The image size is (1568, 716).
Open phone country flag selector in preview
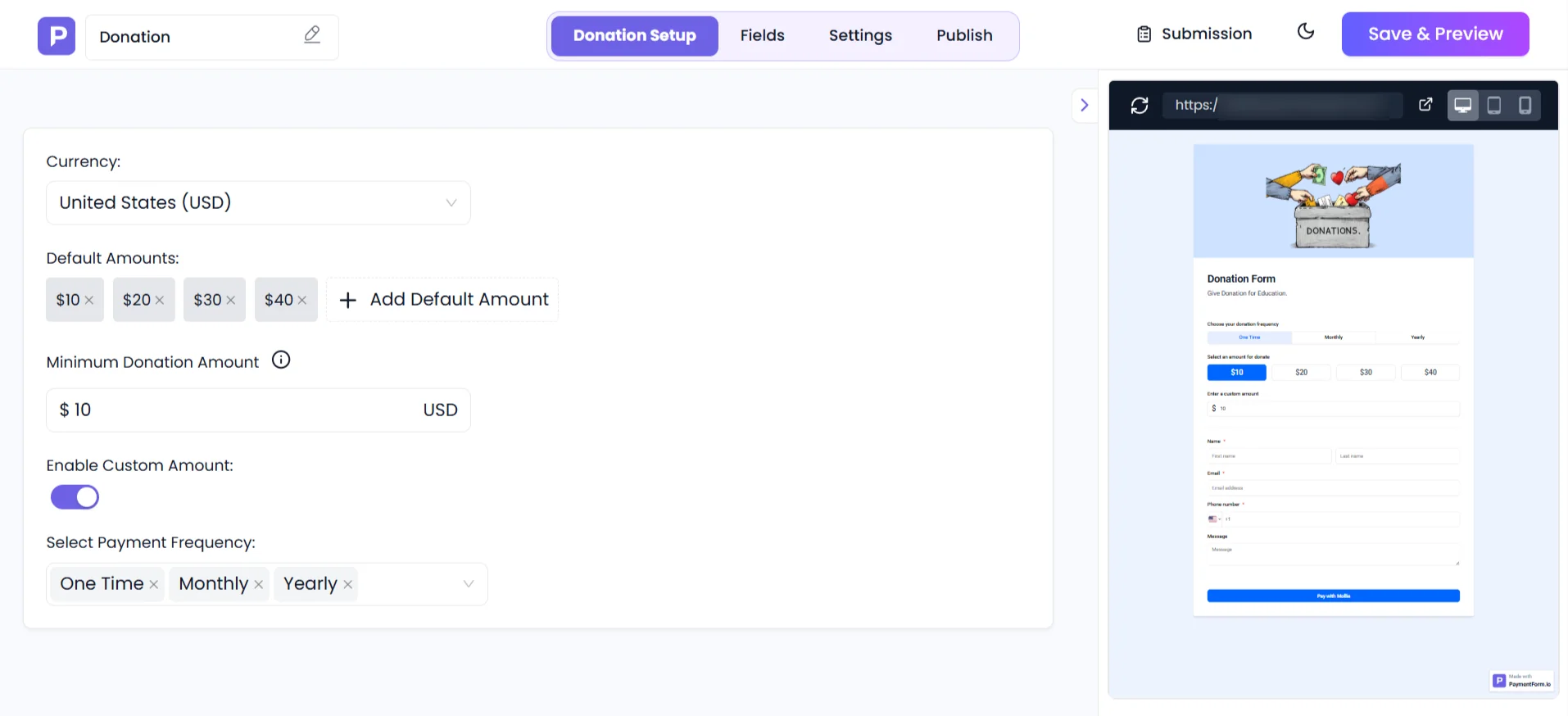click(1214, 519)
